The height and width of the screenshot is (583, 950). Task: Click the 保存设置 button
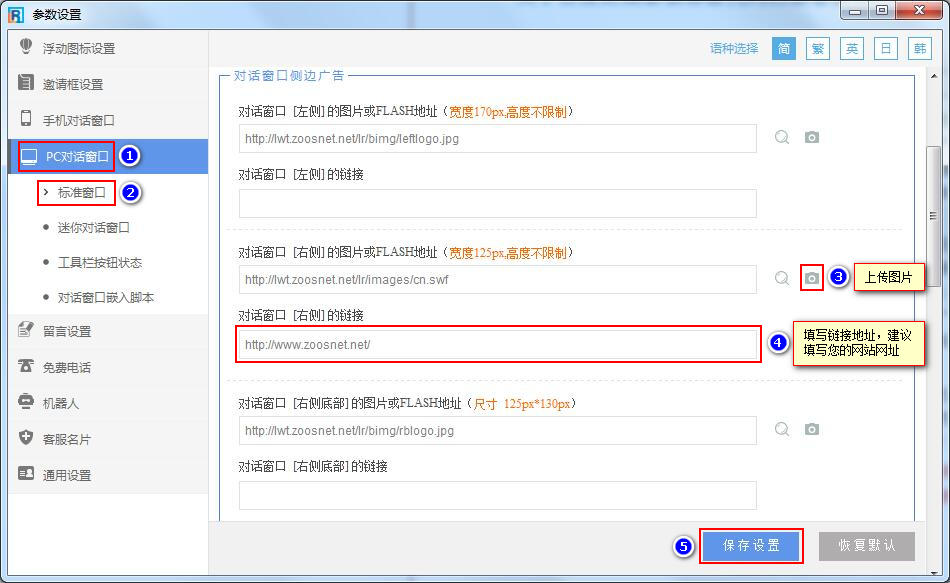coord(751,546)
